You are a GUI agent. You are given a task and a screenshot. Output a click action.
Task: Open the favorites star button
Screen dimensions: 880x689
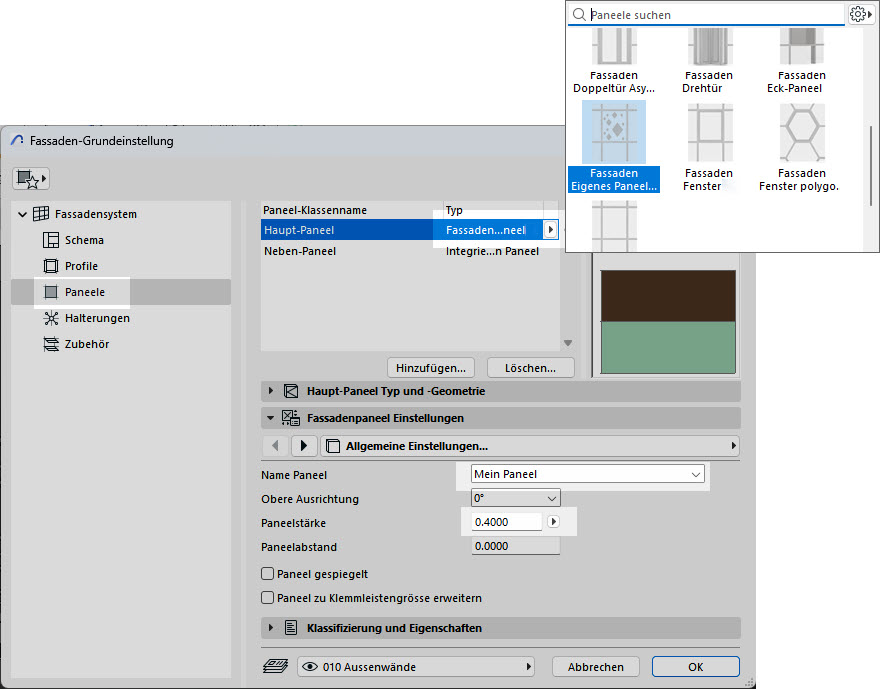click(x=31, y=179)
